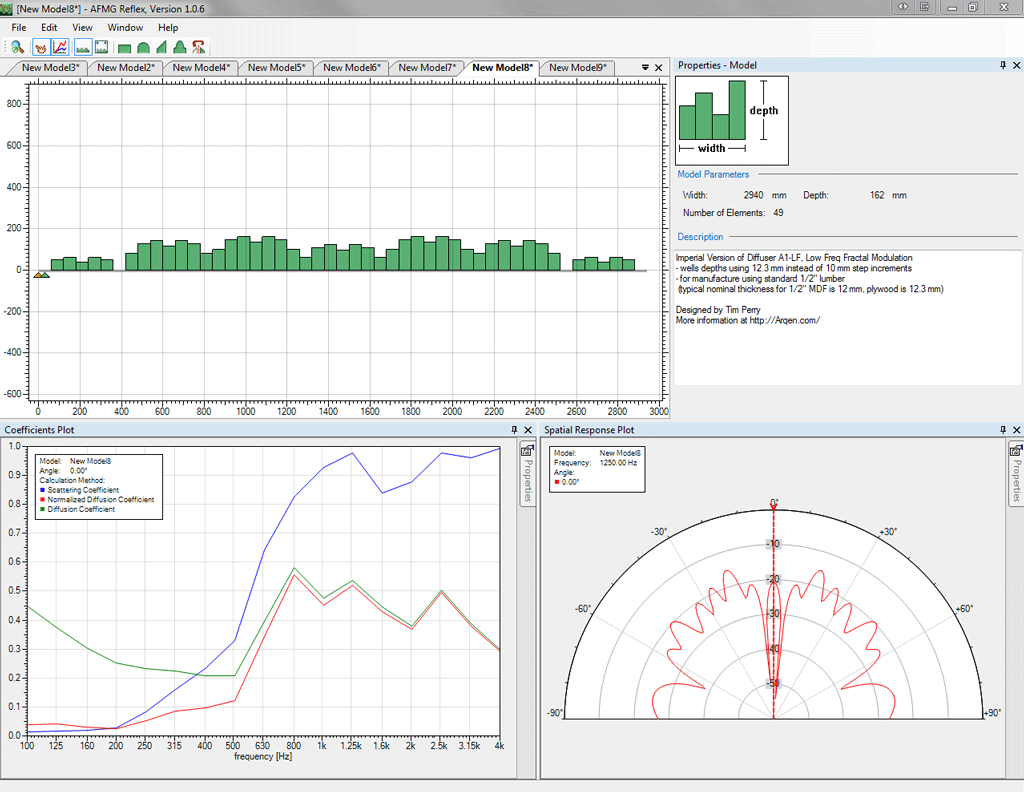Open the View menu
Image resolution: width=1024 pixels, height=792 pixels.
coord(82,27)
